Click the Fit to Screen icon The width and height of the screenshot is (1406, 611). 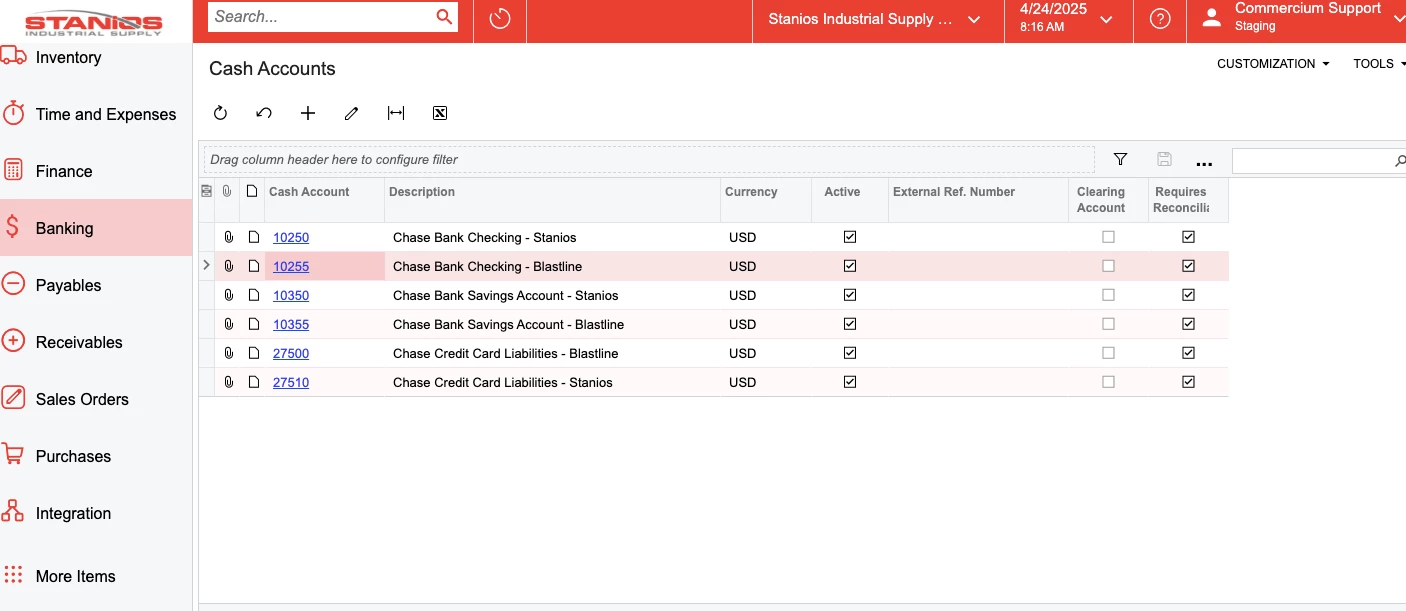pos(396,113)
